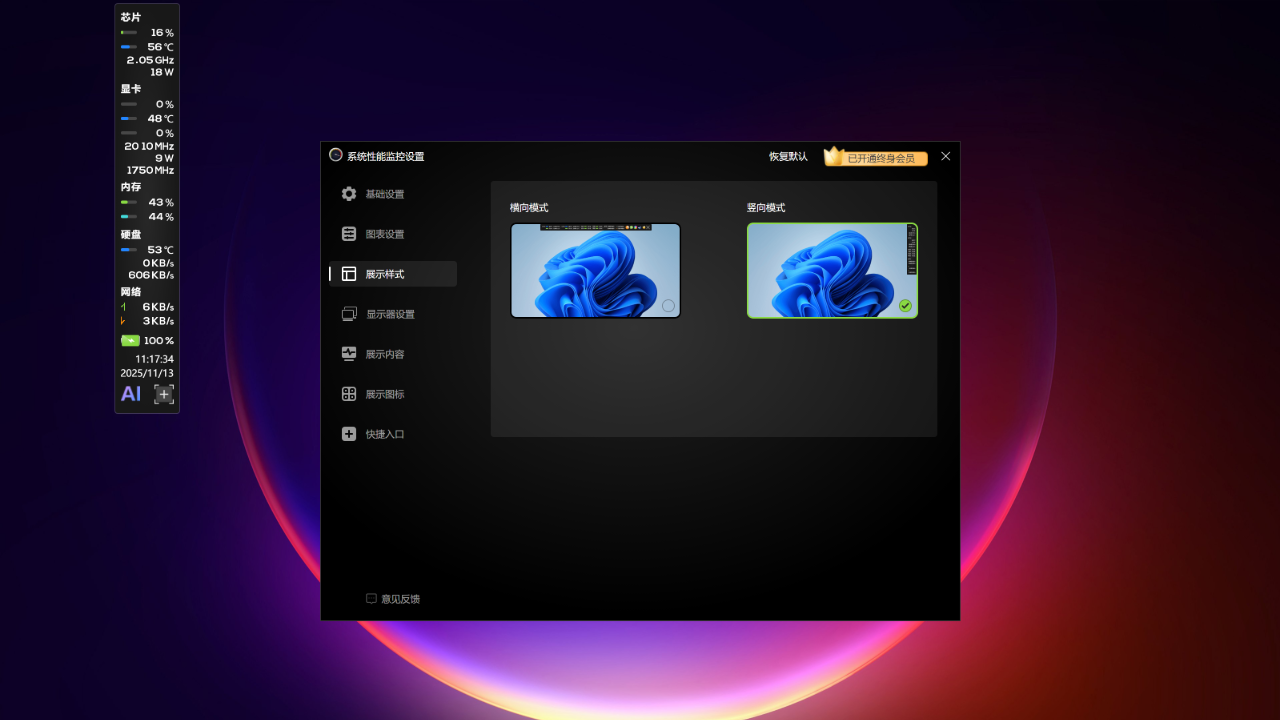
Task: Switch to the 展示内容 tab label
Action: click(385, 354)
